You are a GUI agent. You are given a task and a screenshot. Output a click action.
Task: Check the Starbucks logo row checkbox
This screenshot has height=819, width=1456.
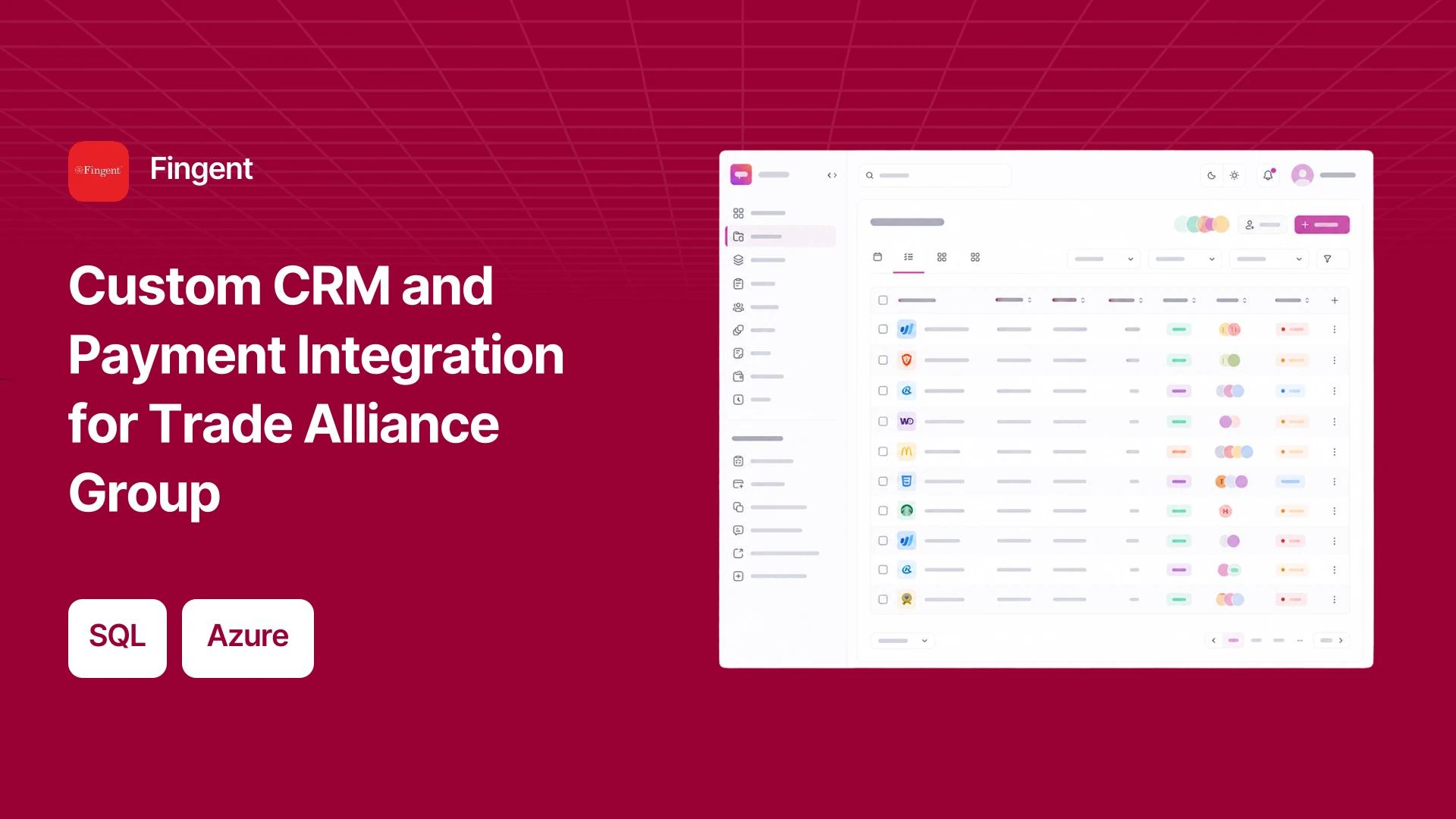883,511
